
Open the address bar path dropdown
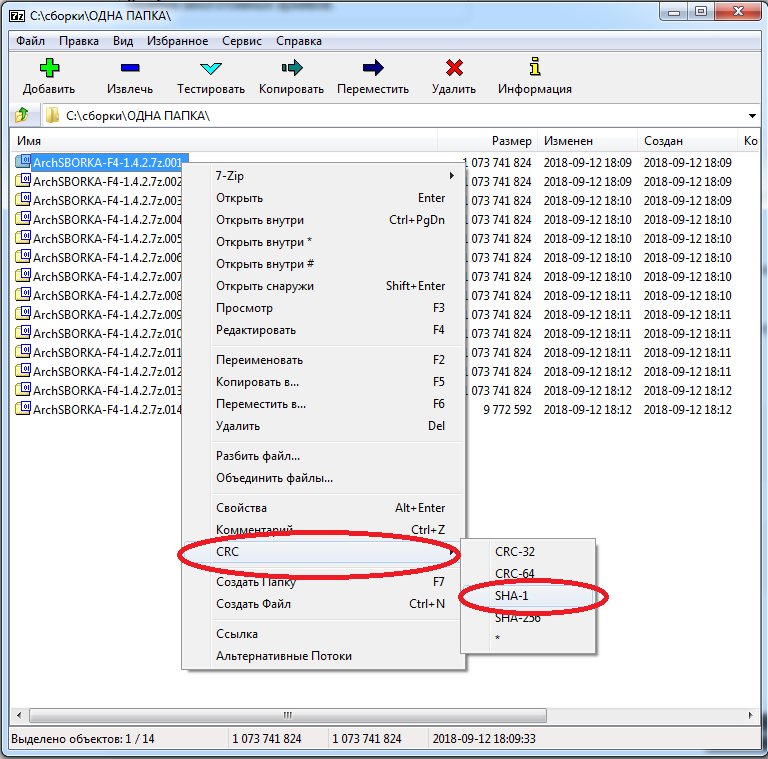(750, 115)
